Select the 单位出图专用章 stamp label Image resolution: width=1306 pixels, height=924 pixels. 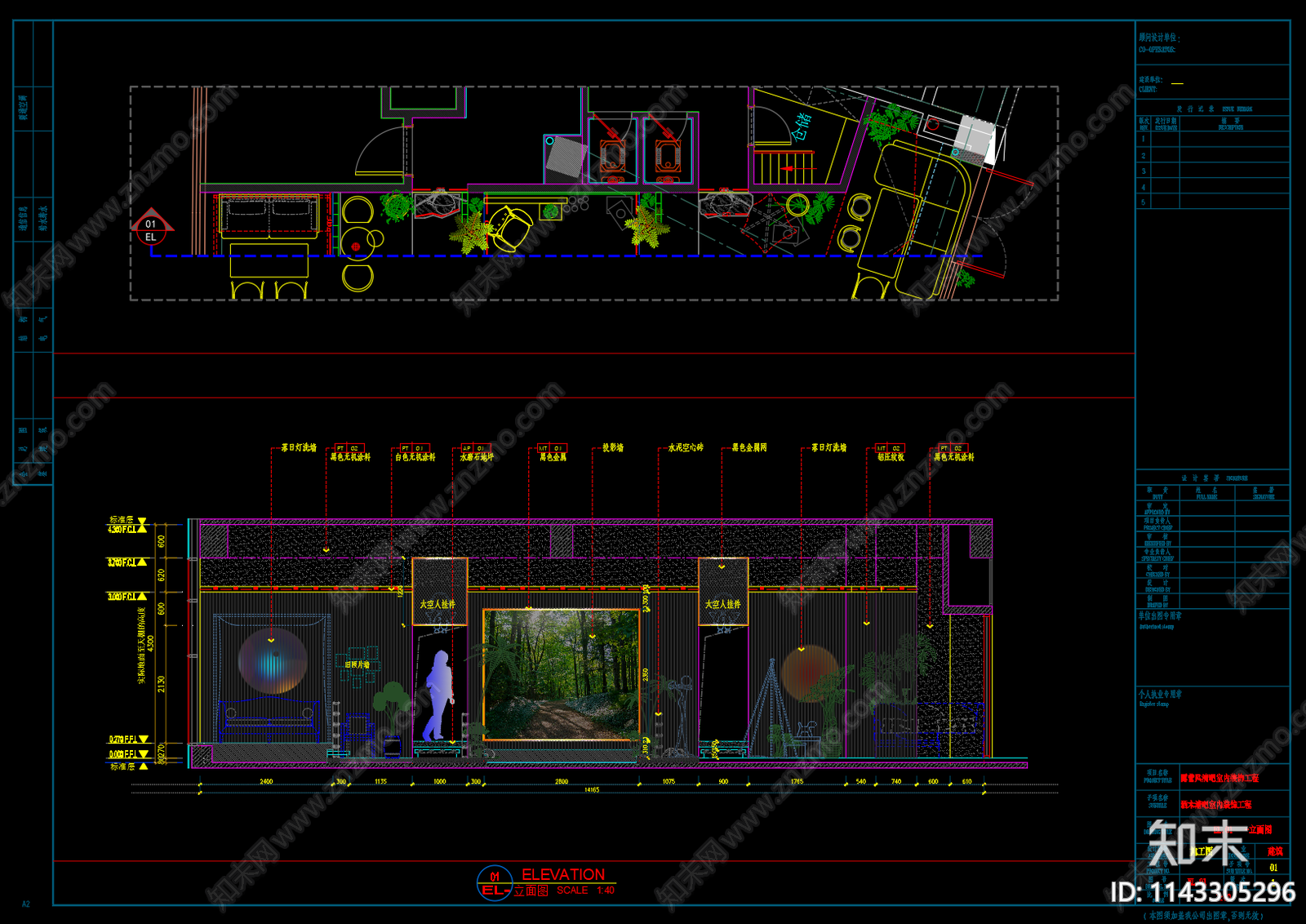(x=1160, y=616)
